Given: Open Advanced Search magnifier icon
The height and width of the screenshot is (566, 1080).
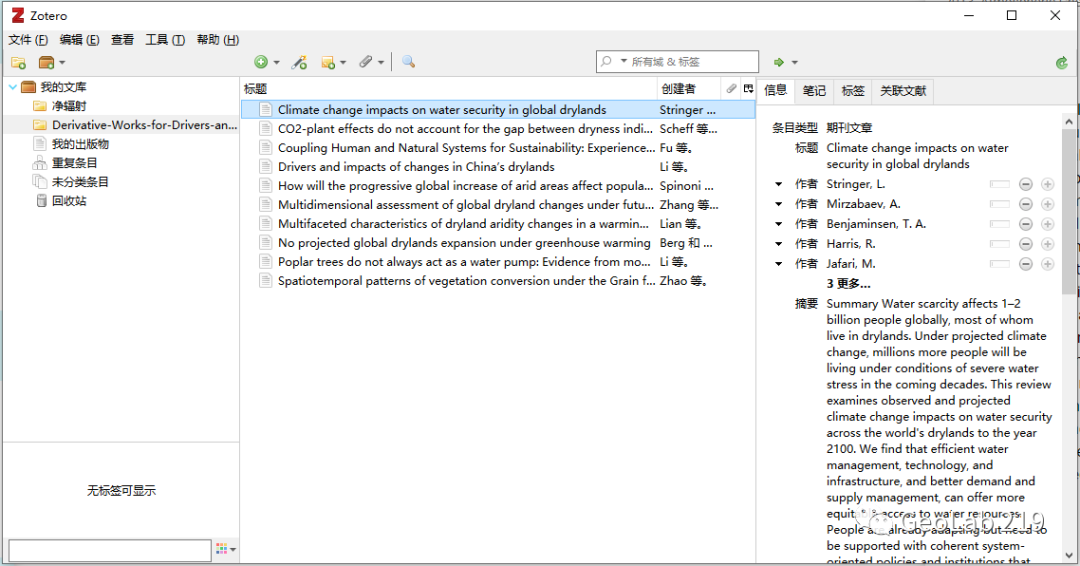Looking at the screenshot, I should click(x=408, y=62).
